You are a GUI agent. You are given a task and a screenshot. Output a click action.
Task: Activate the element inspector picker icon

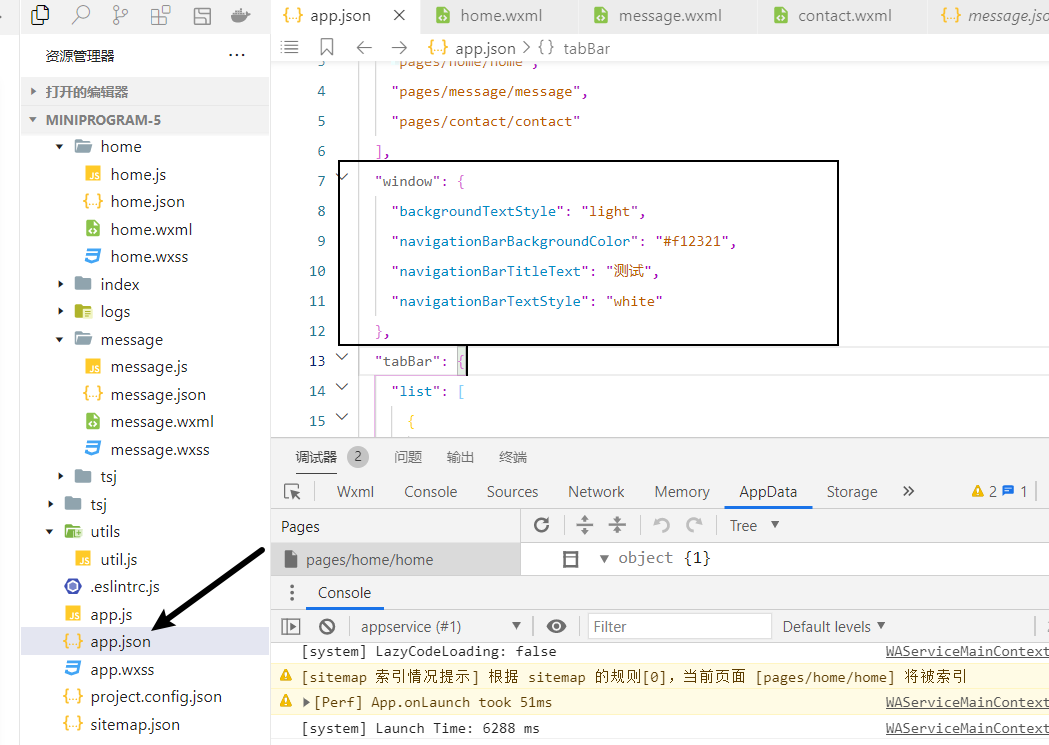tap(292, 492)
